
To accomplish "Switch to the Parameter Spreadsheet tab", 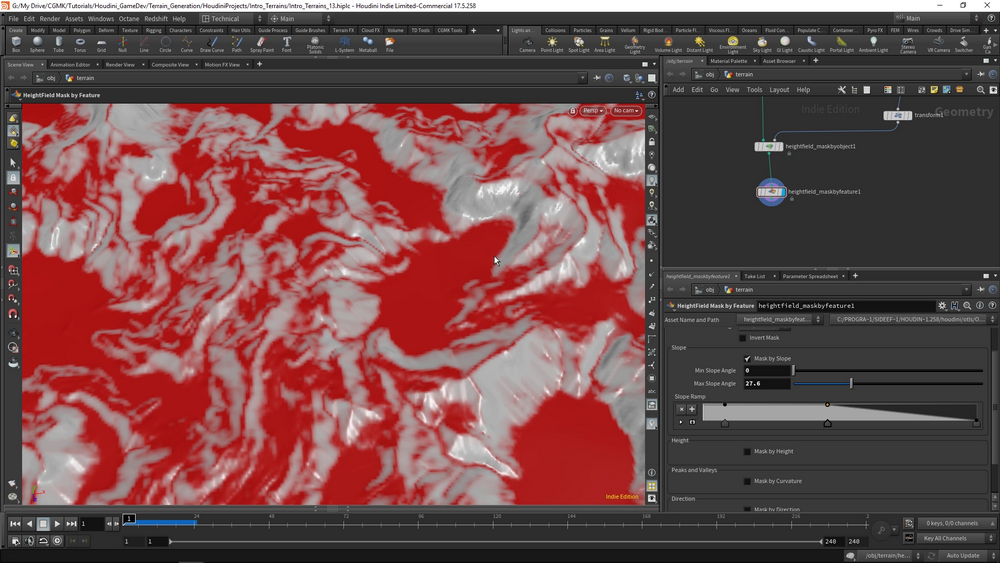I will (x=810, y=276).
